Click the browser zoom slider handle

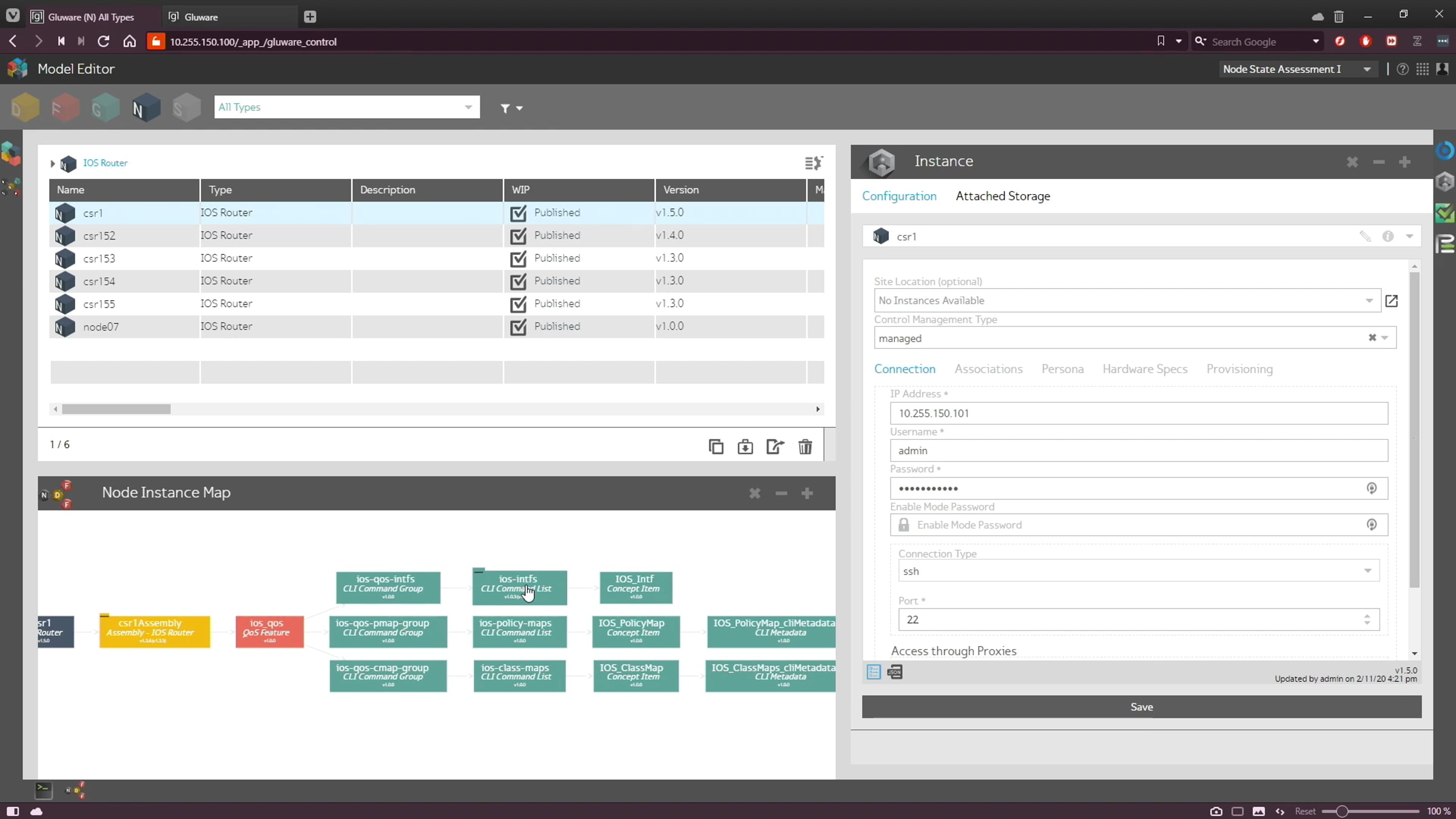coord(1342,811)
